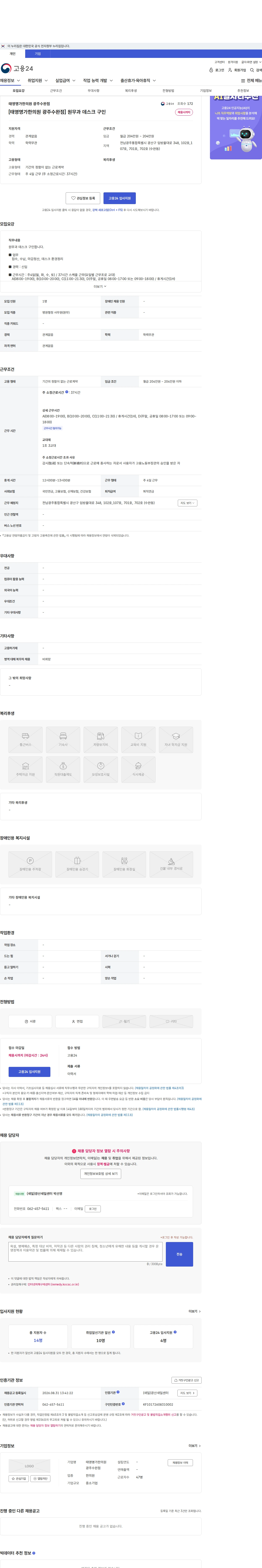Open 채용정보 1건 company listings

tap(180, 1463)
